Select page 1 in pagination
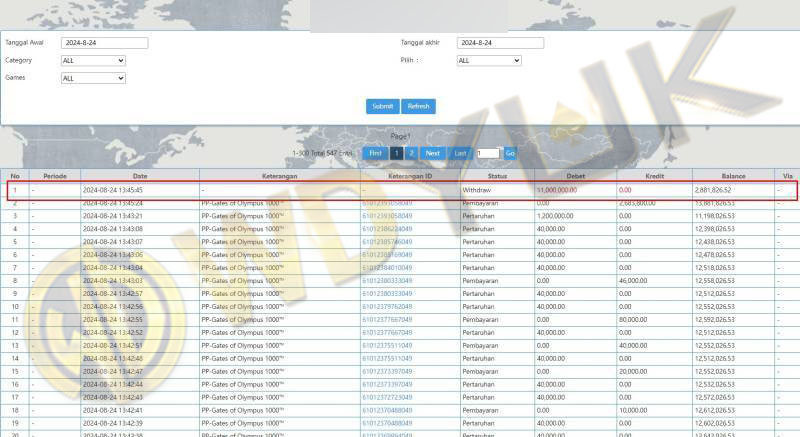Image resolution: width=800 pixels, height=437 pixels. (x=396, y=153)
